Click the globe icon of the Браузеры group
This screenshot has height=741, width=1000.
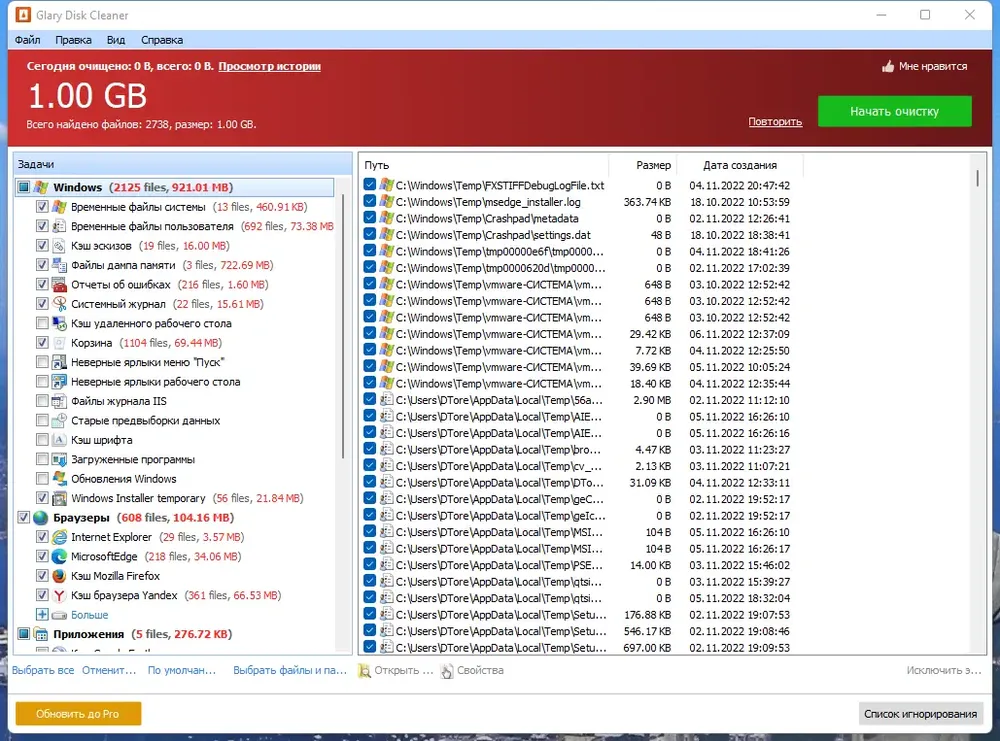[x=41, y=517]
